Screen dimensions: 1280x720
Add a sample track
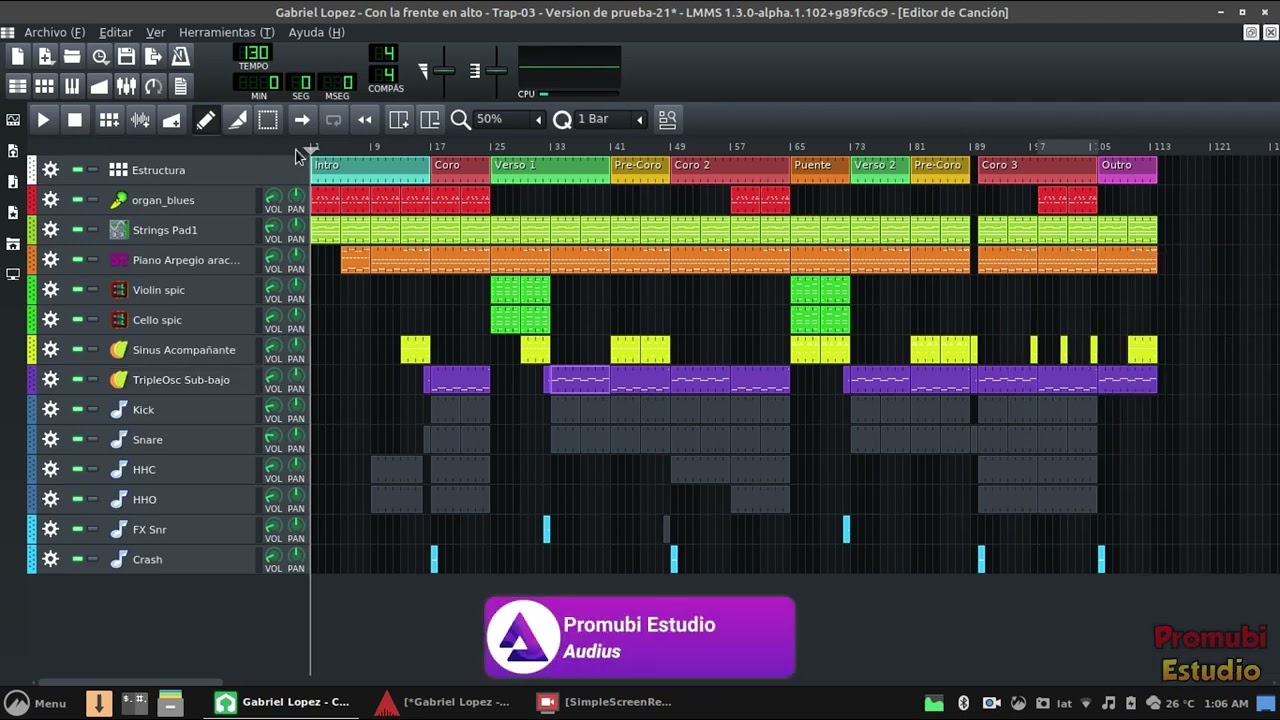point(140,120)
